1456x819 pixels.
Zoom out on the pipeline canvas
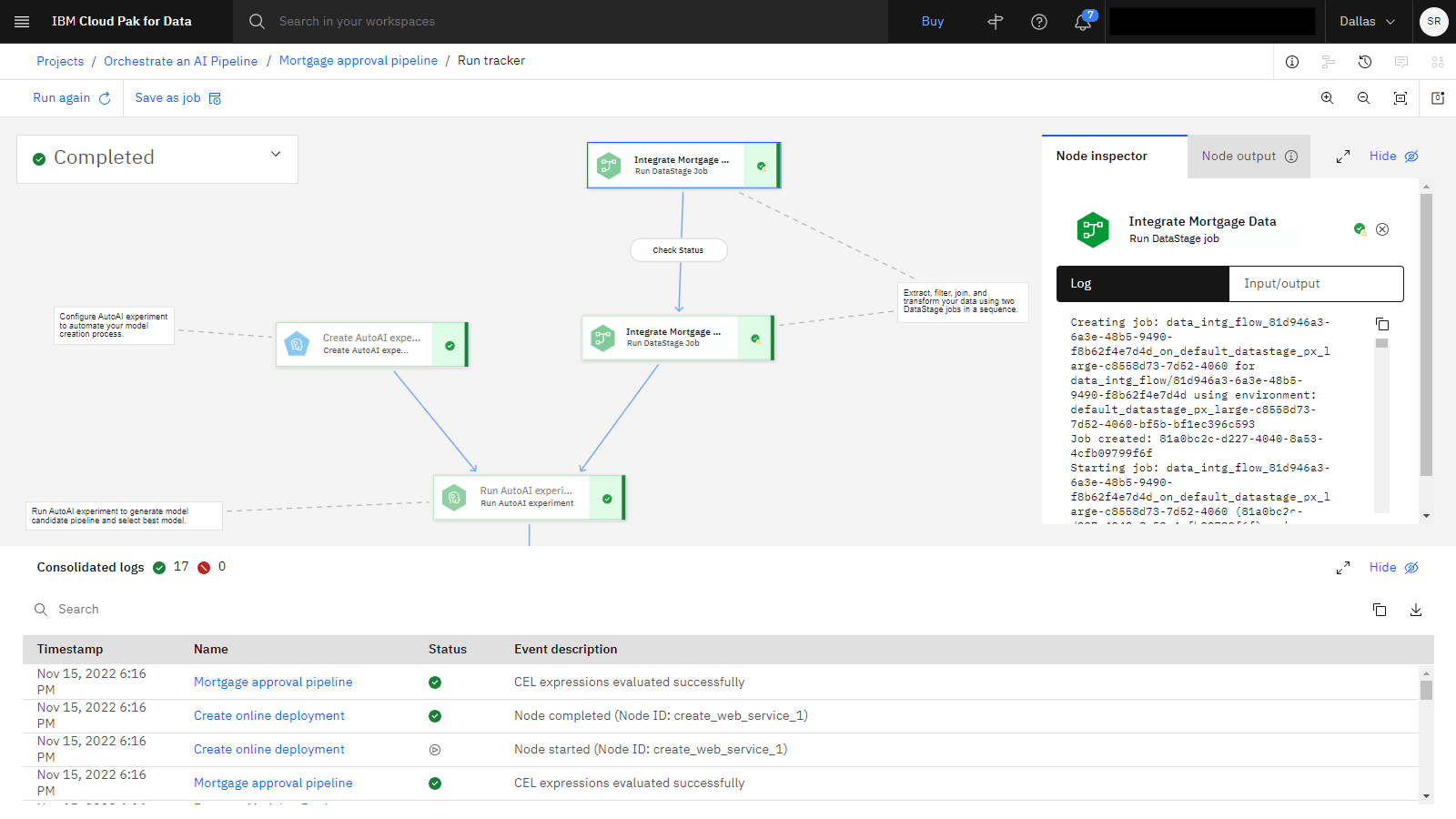[x=1364, y=98]
